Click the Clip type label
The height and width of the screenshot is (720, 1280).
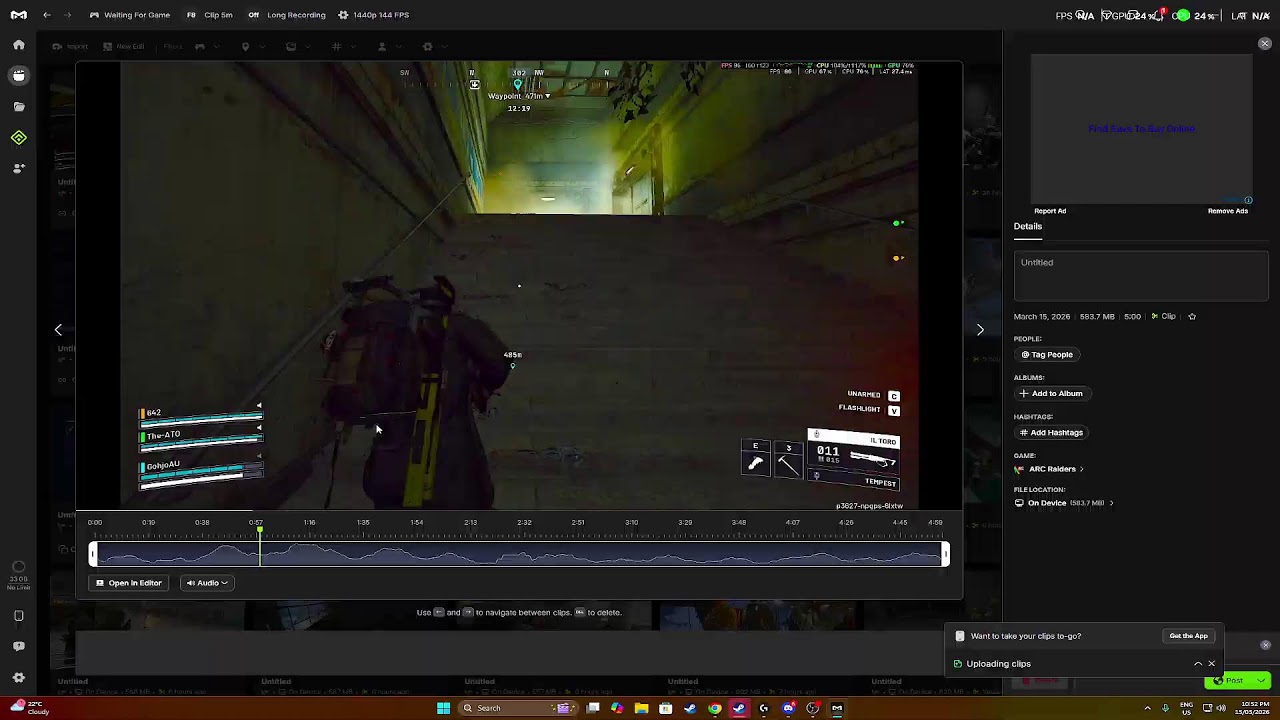click(x=1163, y=316)
